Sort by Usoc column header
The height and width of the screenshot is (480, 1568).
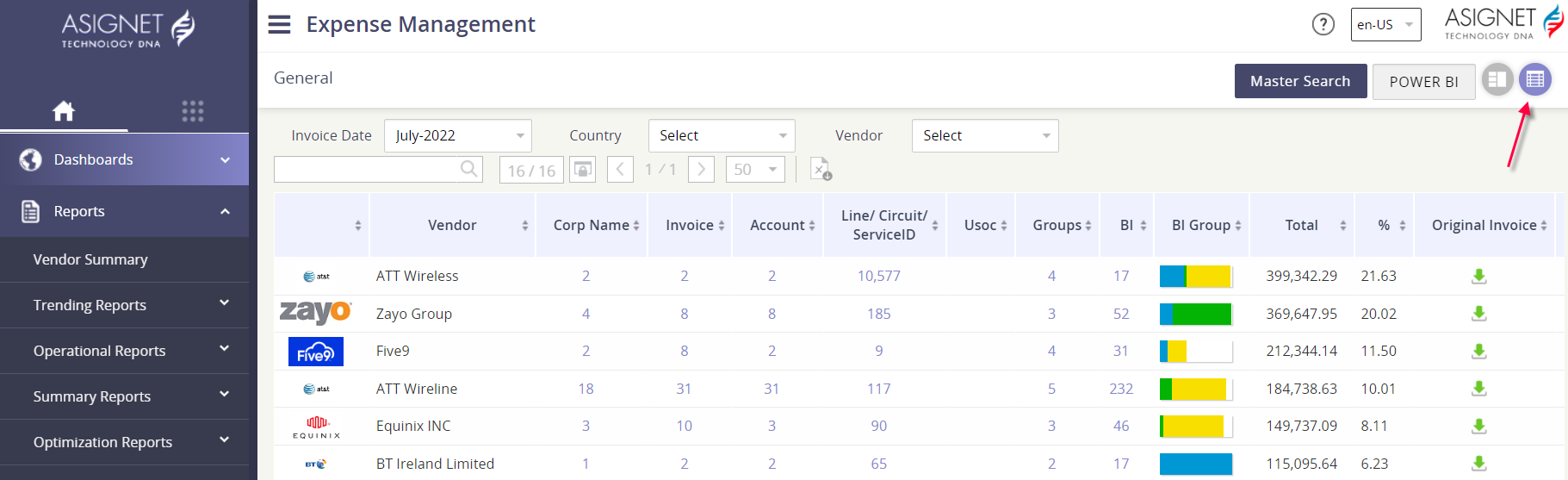click(x=981, y=225)
